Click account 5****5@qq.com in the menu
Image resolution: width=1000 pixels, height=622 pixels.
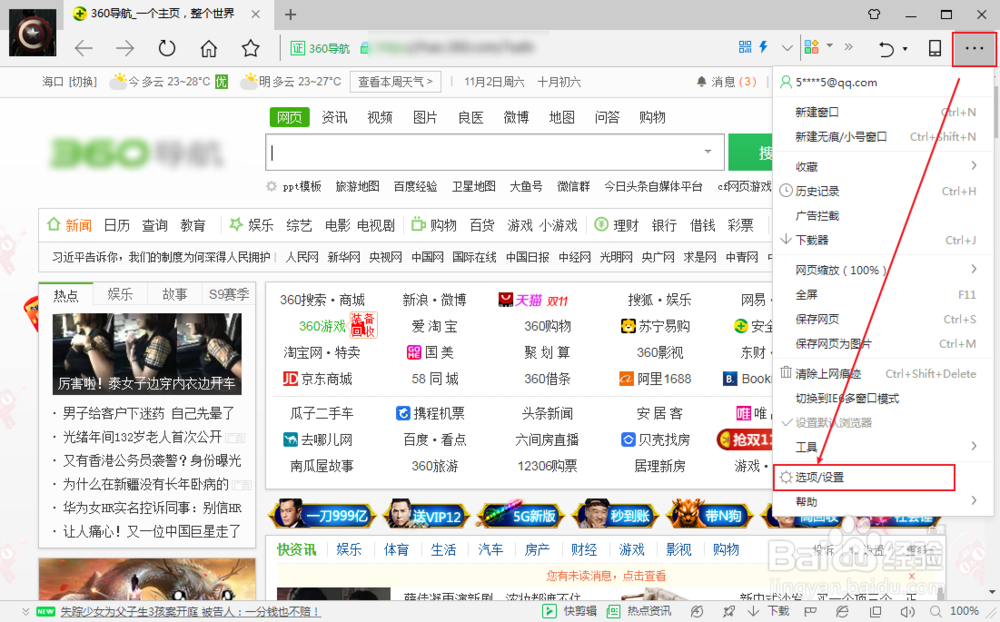point(836,82)
